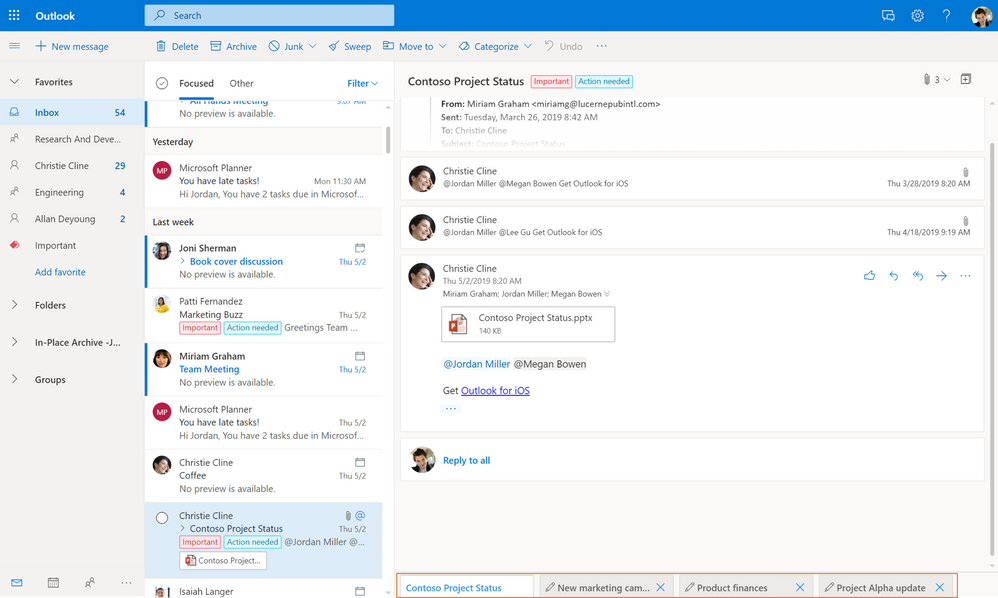Open the Filter dropdown in the message list
Image resolution: width=998 pixels, height=598 pixels.
click(360, 83)
